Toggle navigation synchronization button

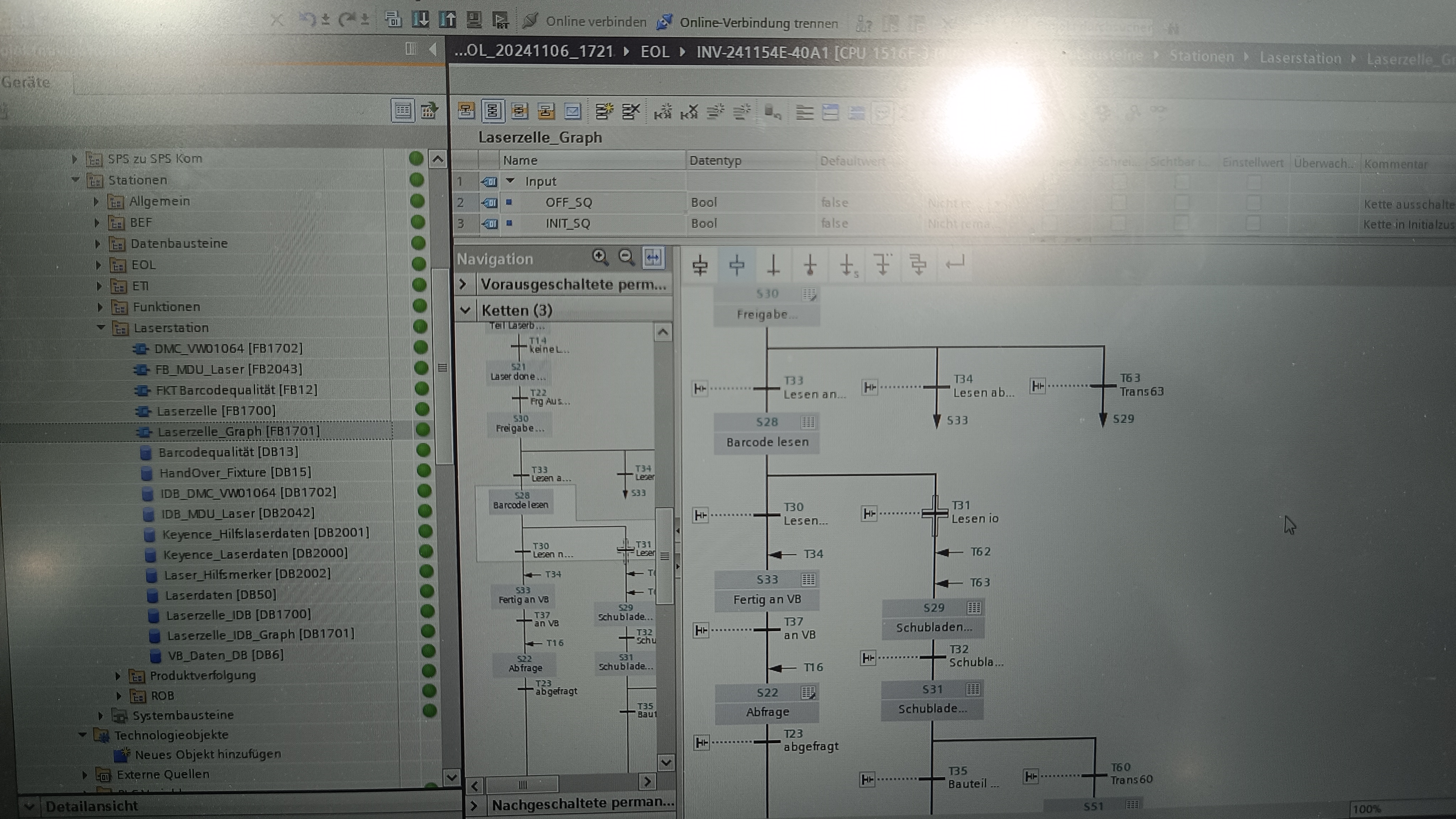coord(653,258)
